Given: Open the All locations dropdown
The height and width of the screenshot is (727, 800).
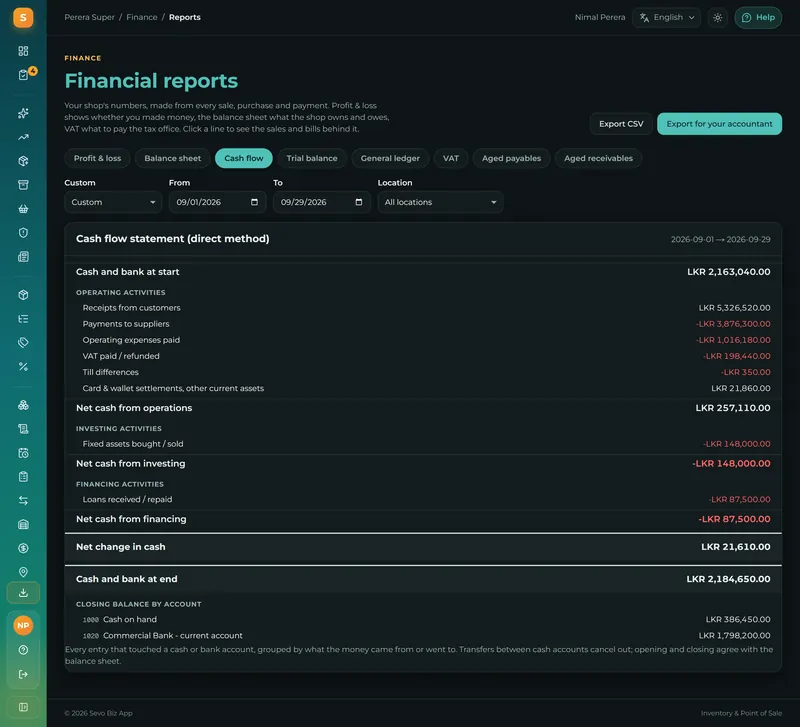Looking at the screenshot, I should pyautogui.click(x=440, y=202).
